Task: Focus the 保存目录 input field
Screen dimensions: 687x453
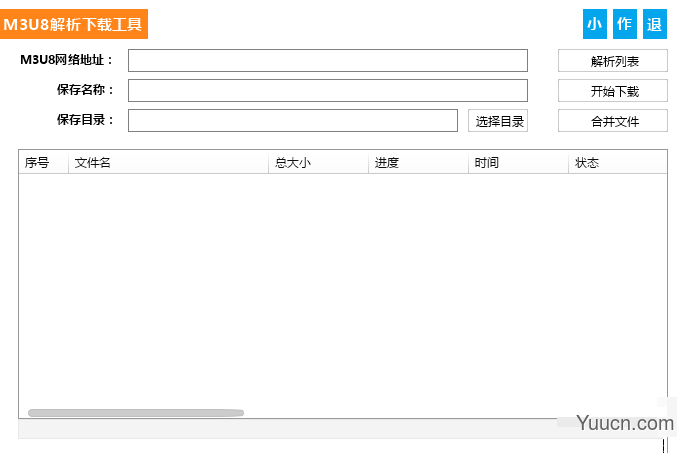Action: 293,120
